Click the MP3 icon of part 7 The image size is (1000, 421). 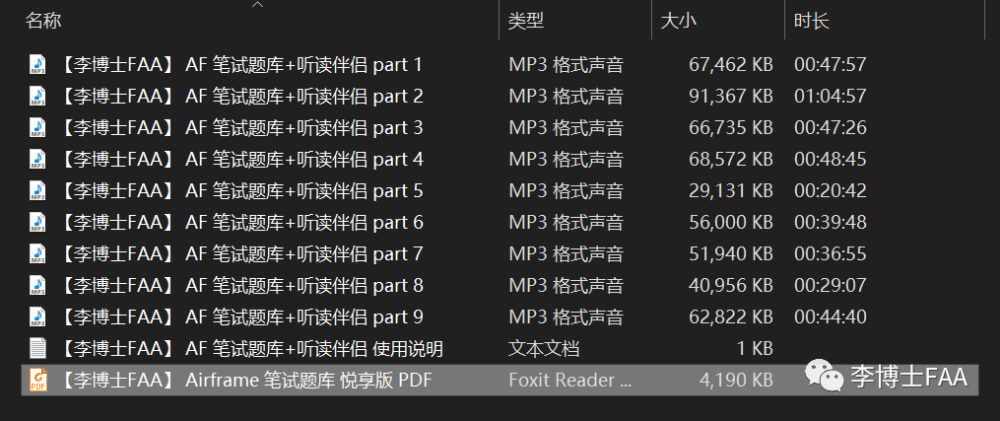point(38,254)
